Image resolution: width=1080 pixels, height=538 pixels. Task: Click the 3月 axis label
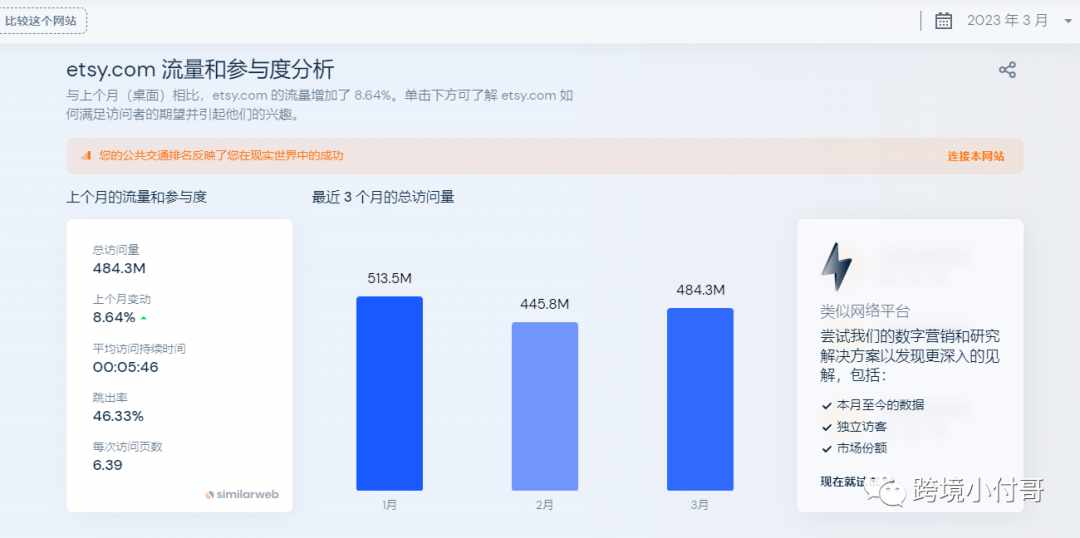pos(700,505)
